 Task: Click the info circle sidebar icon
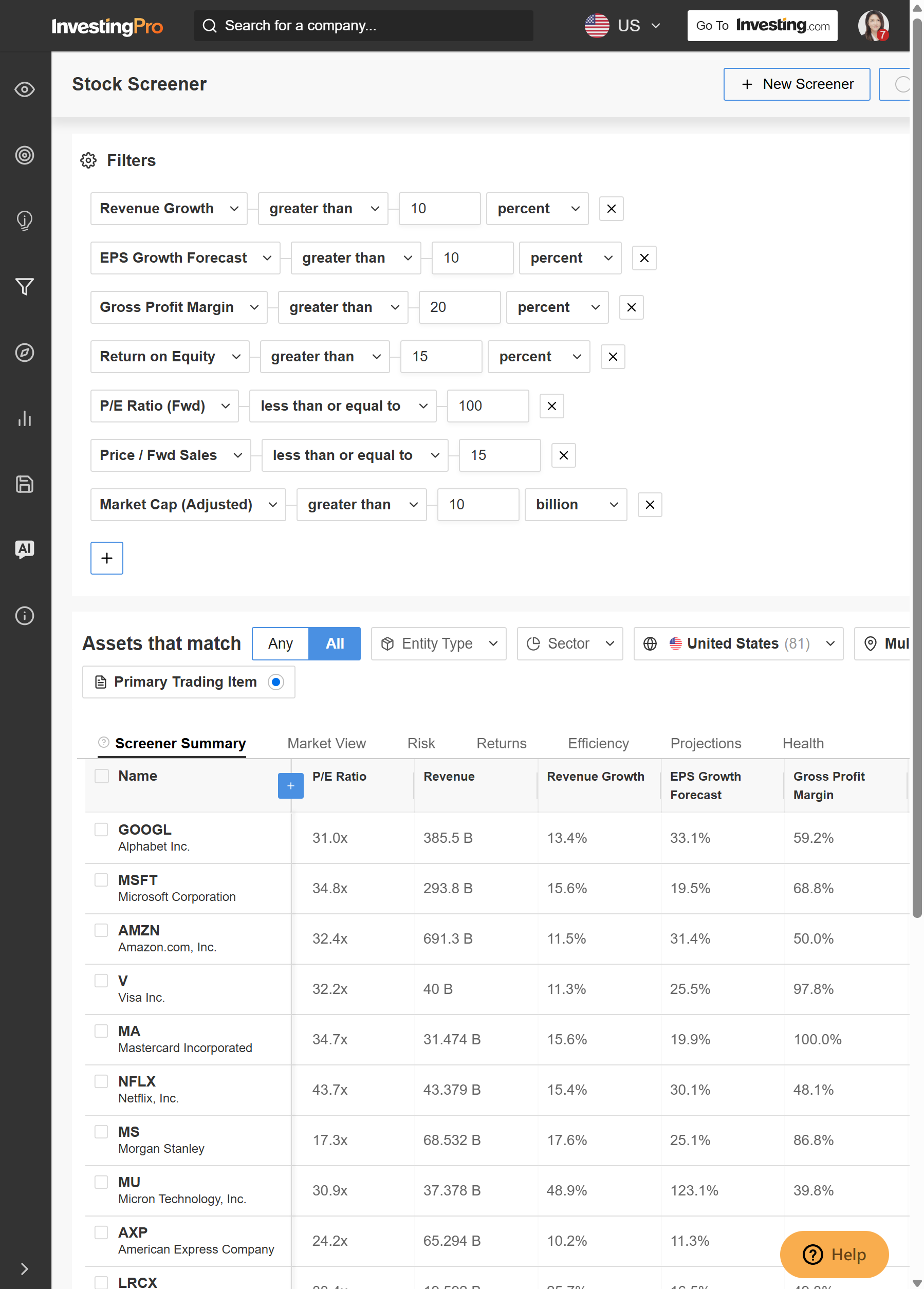[25, 616]
